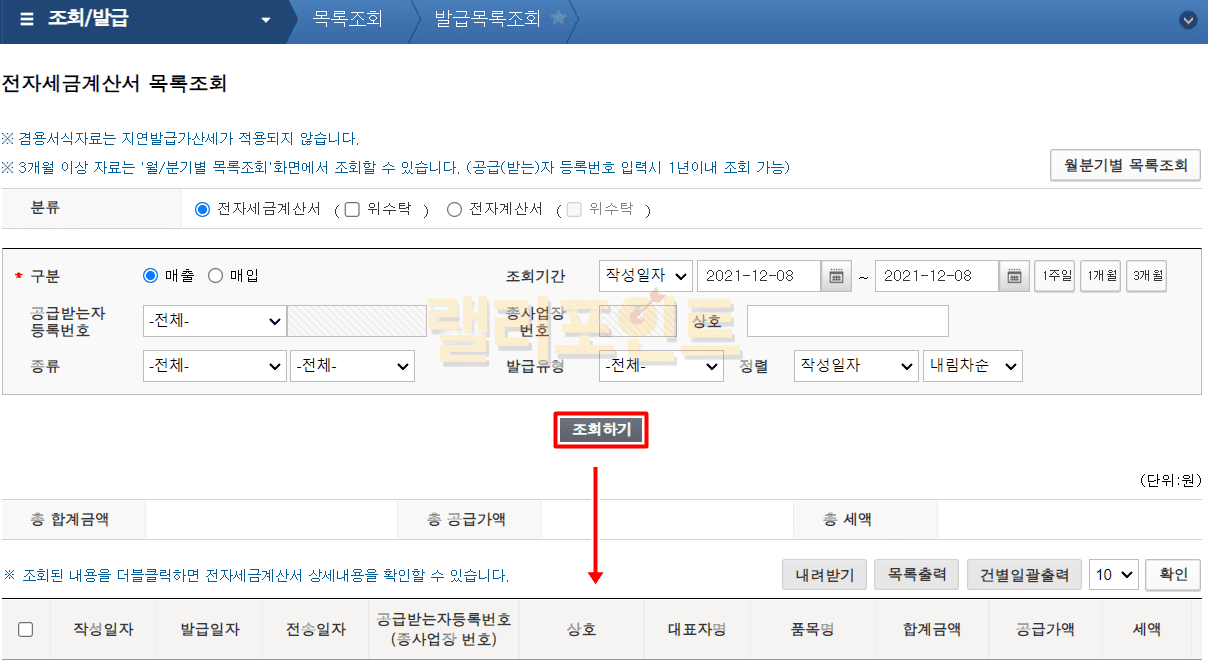The width and height of the screenshot is (1208, 662).
Task: Open the end date calendar picker icon
Action: [x=1014, y=276]
